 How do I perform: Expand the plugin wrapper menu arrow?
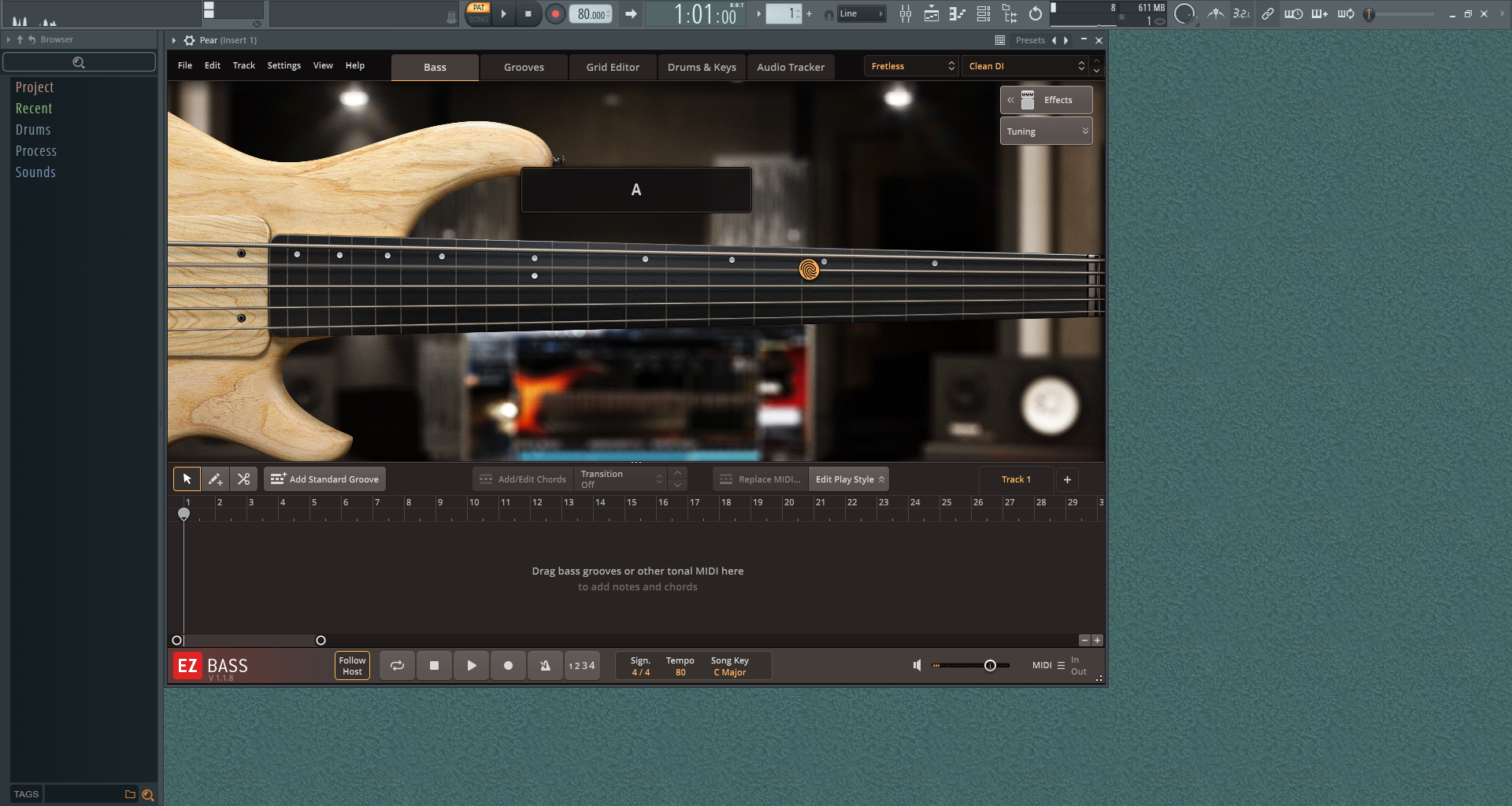point(174,40)
